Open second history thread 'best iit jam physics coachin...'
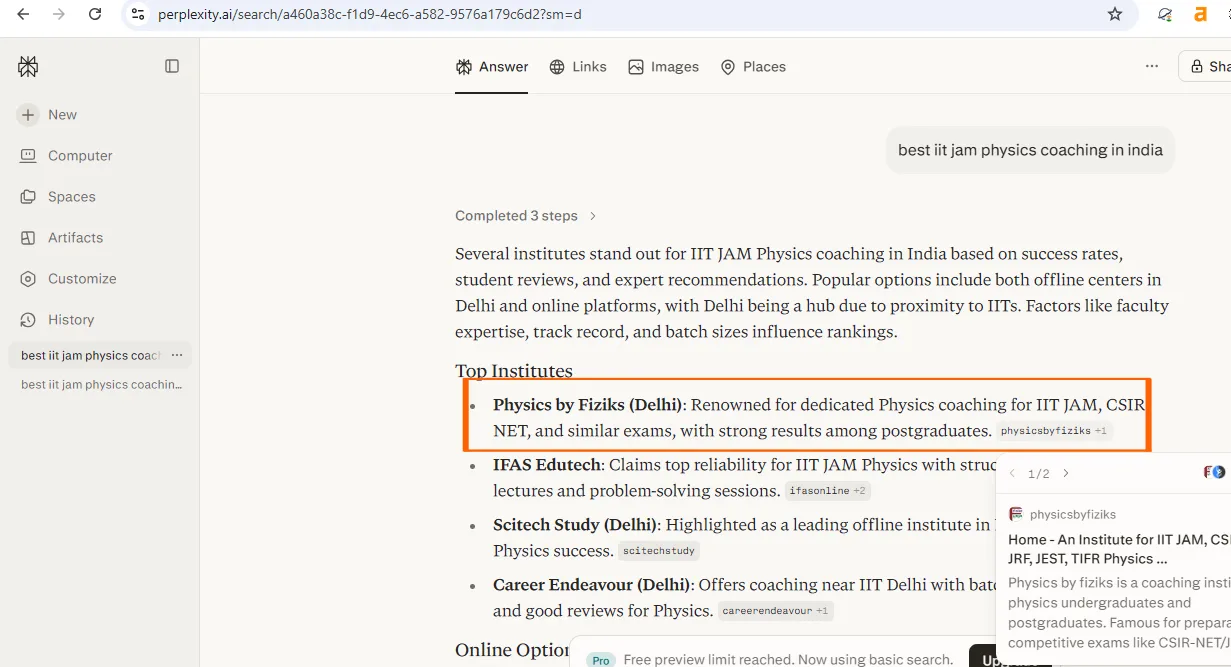This screenshot has width=1231, height=667. pyautogui.click(x=101, y=385)
